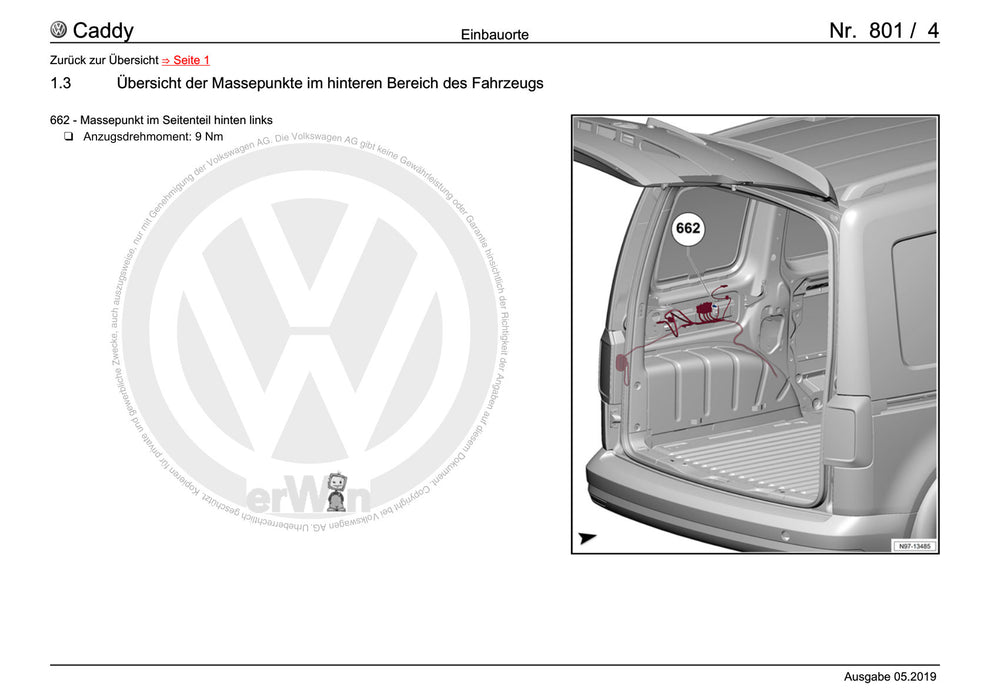The width and height of the screenshot is (990, 700).
Task: Click the VW logo beside Caddy
Action: tap(59, 30)
